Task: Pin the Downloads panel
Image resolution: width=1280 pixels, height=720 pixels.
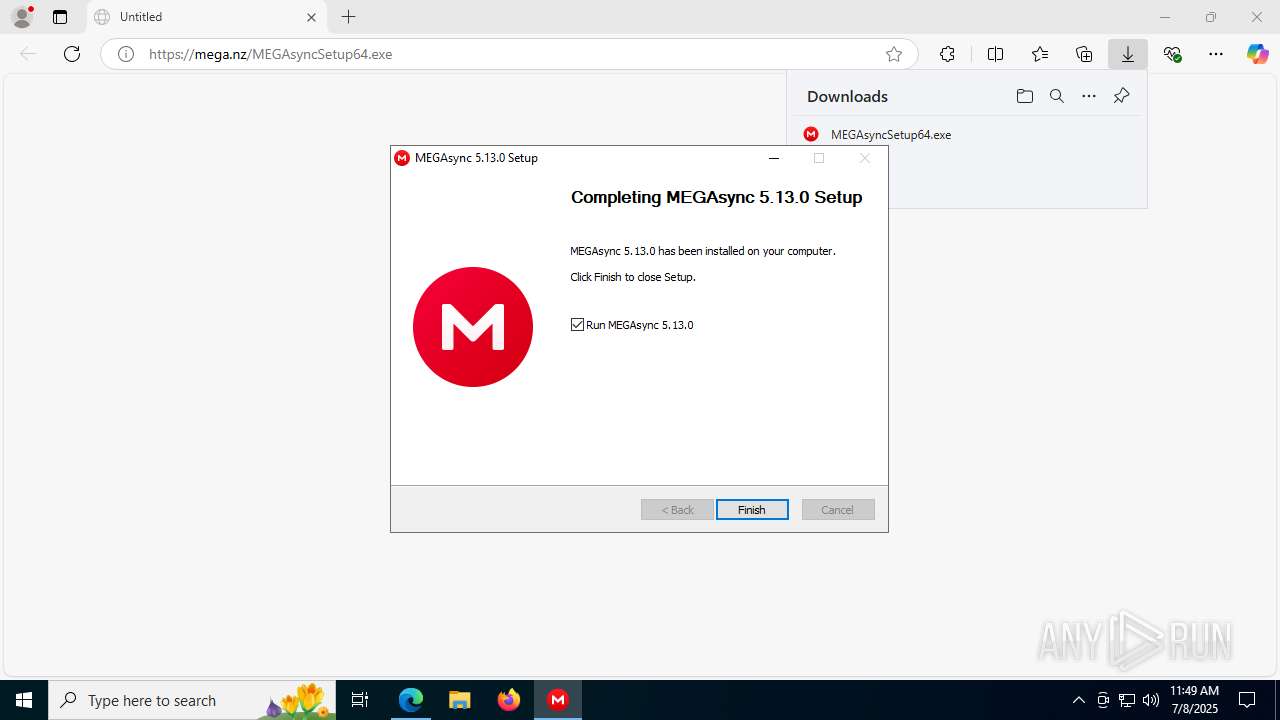Action: point(1121,96)
